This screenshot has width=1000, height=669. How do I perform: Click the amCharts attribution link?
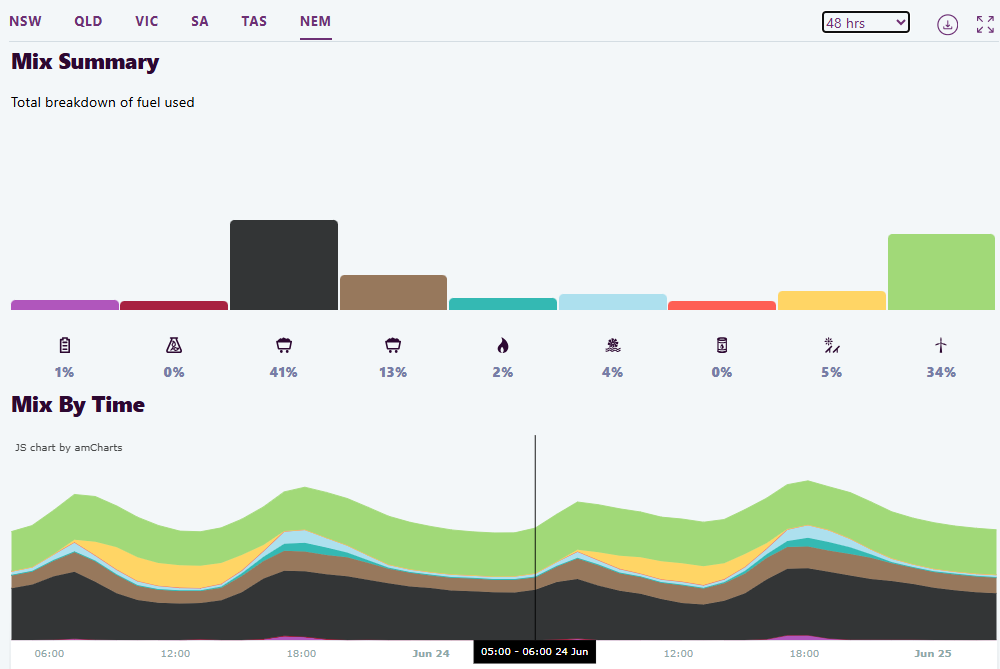69,447
